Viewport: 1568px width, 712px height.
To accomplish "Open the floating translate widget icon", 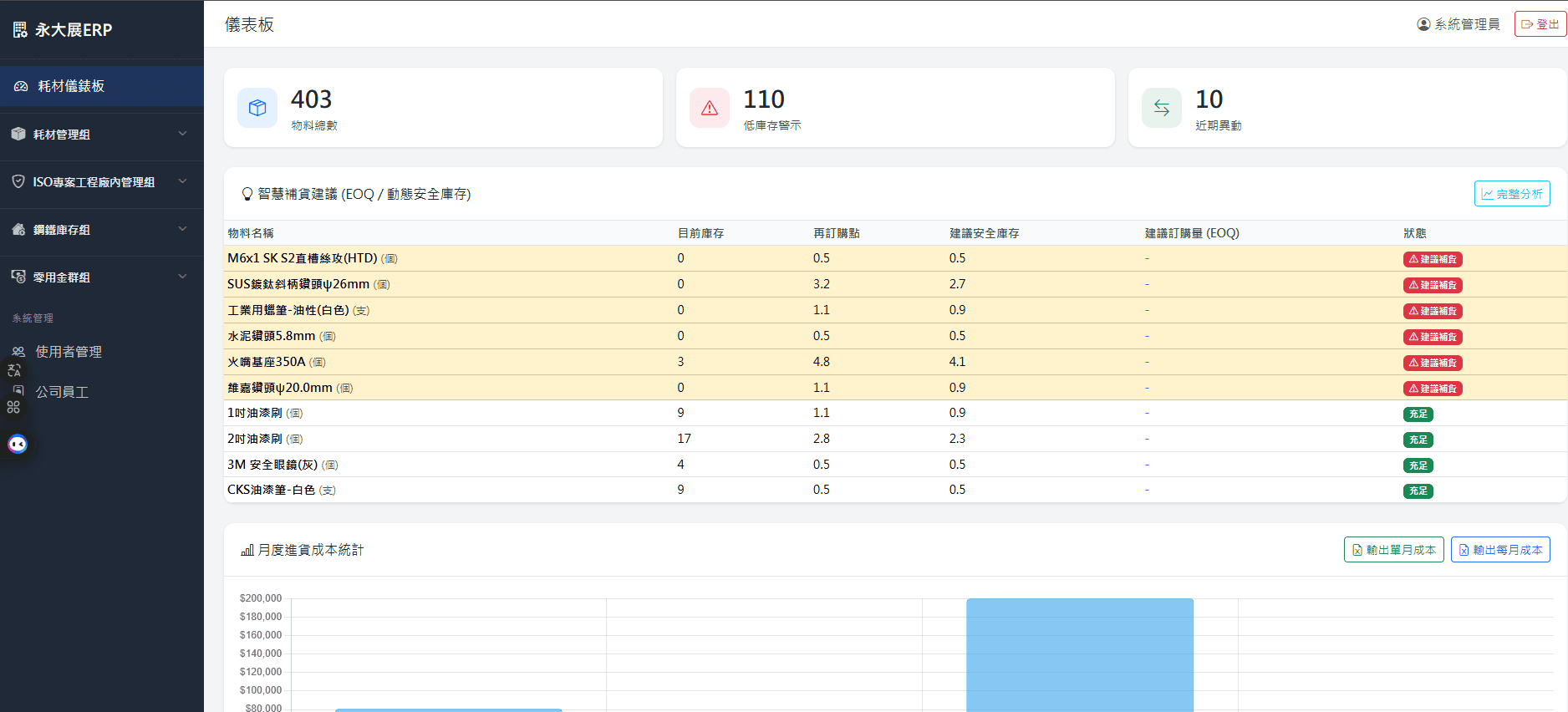I will pos(14,370).
